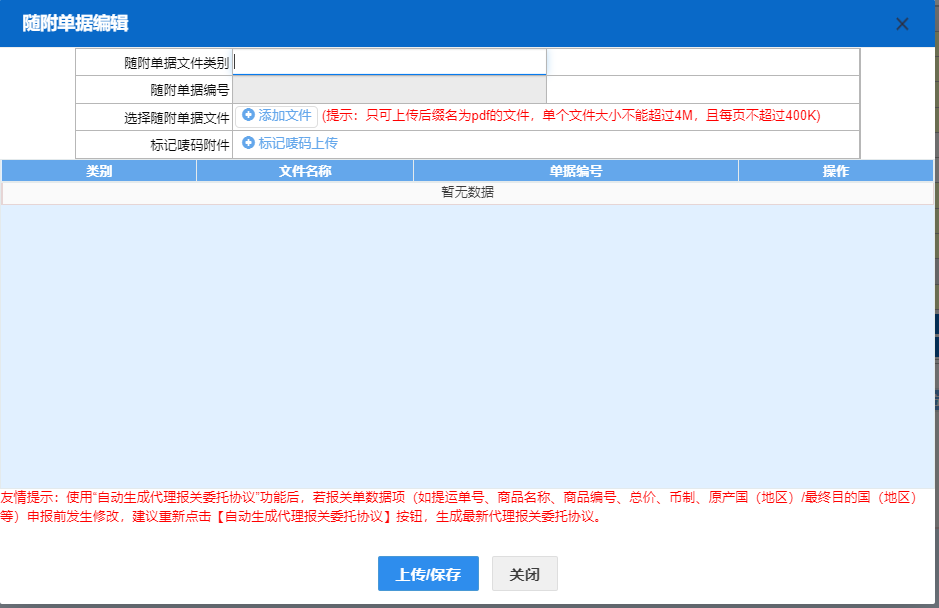Click the plus icon beside 标记唛码上传

[249, 144]
